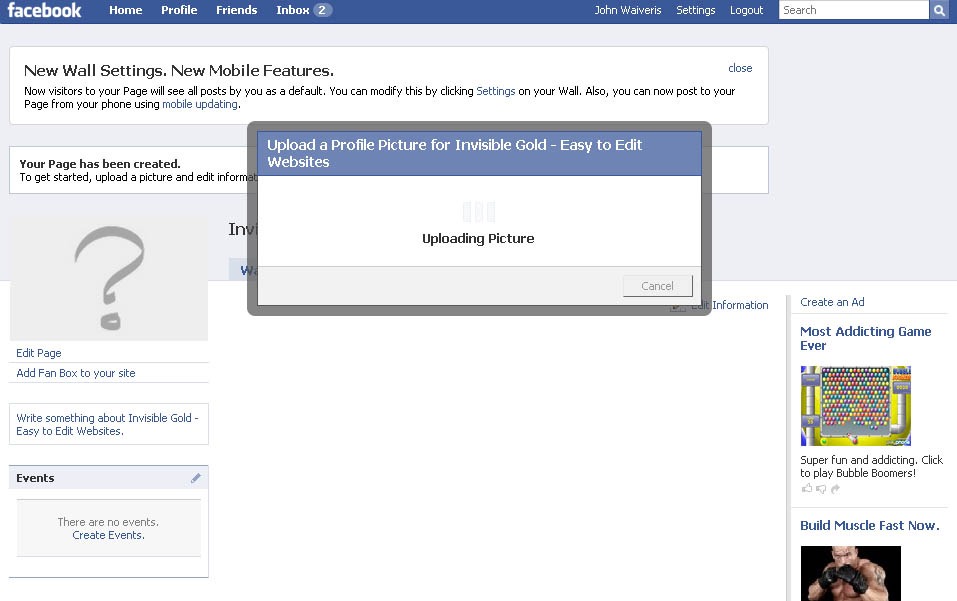Image resolution: width=957 pixels, height=601 pixels.
Task: Click Add Fan Box to your site
Action: click(76, 373)
